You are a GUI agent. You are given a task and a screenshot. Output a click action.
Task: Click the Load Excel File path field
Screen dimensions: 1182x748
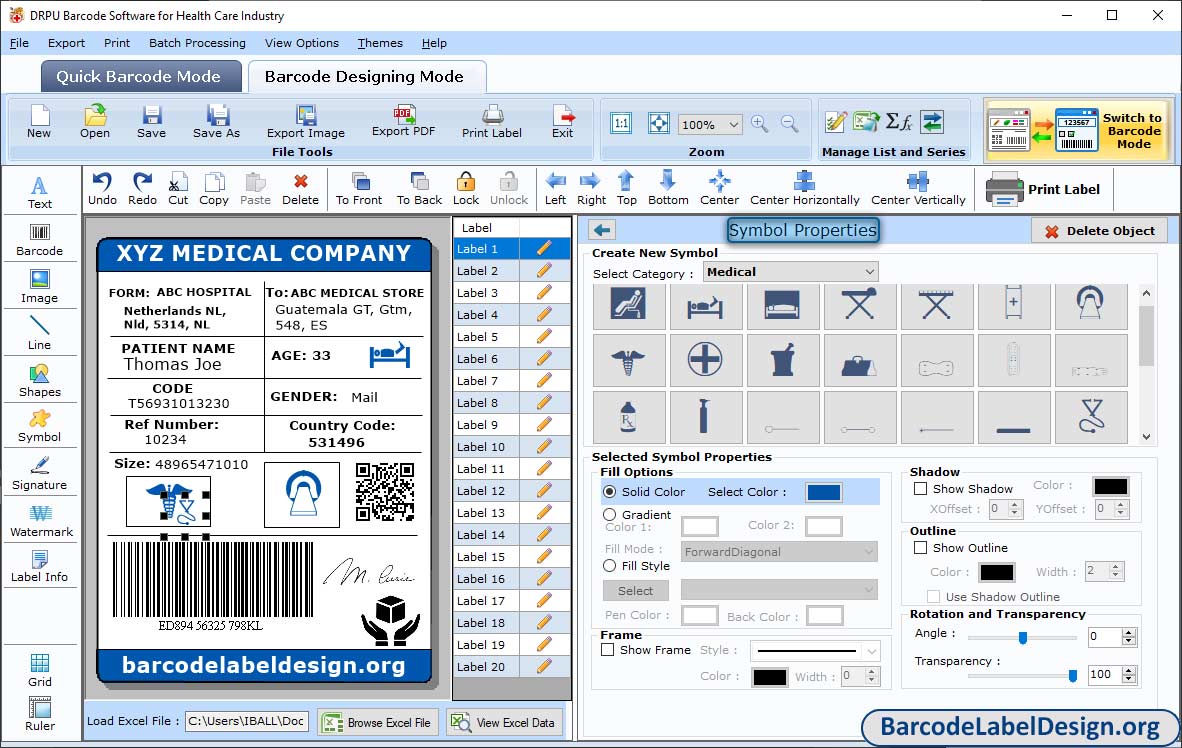(247, 722)
